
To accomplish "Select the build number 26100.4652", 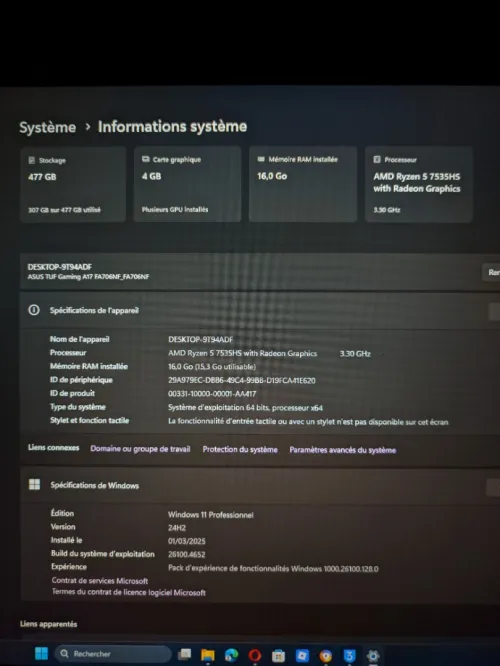I will (x=186, y=554).
